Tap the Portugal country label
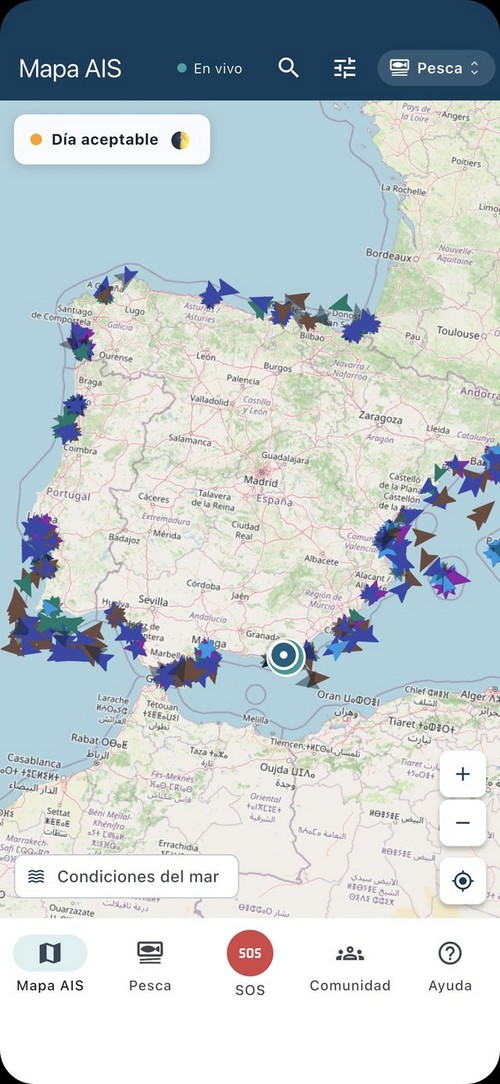Viewport: 500px width, 1084px height. [x=68, y=496]
